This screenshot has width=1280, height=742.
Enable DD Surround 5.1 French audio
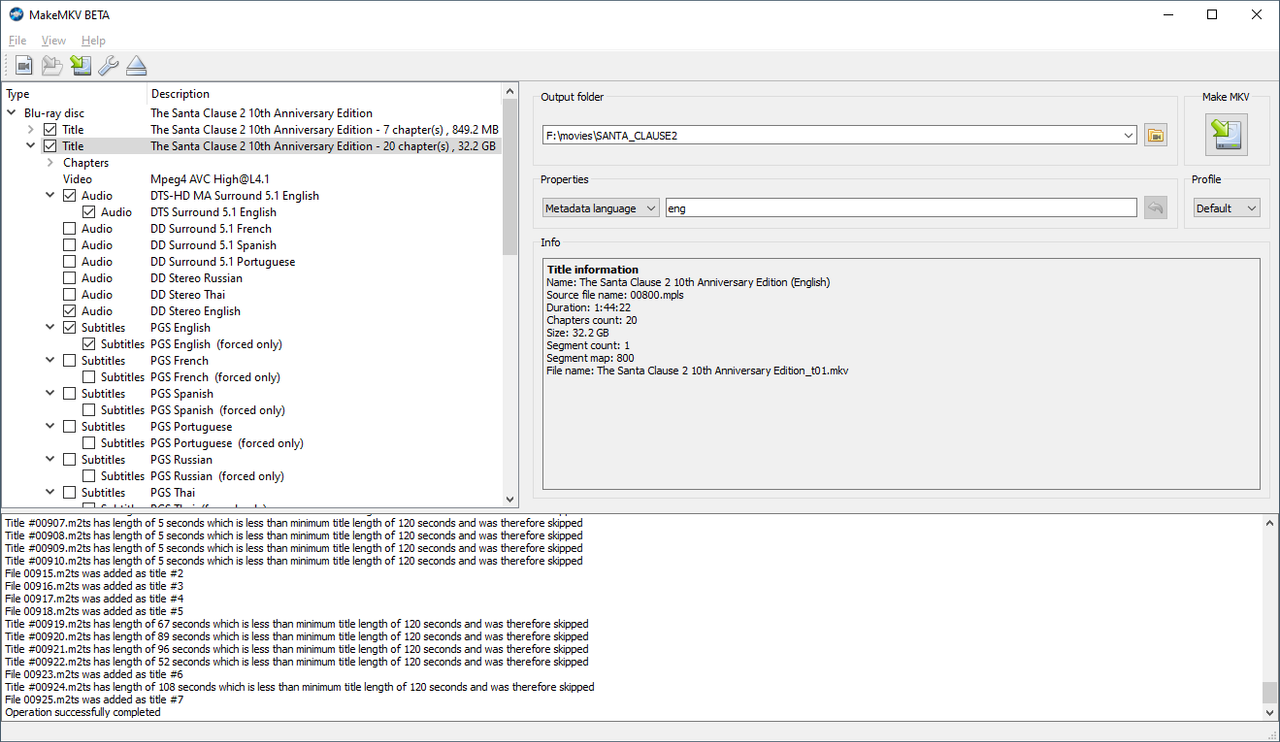(69, 229)
